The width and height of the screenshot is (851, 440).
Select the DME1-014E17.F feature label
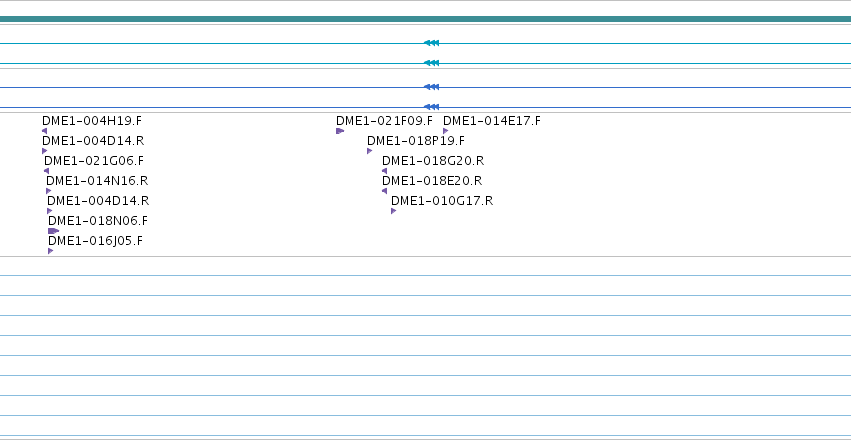point(492,121)
